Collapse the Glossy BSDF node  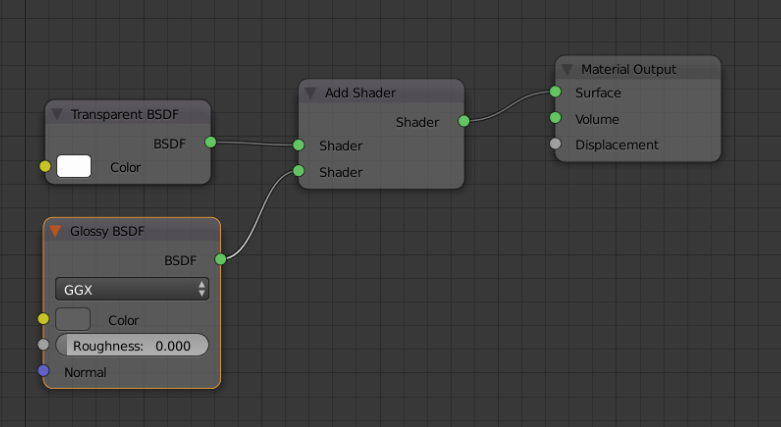56,231
